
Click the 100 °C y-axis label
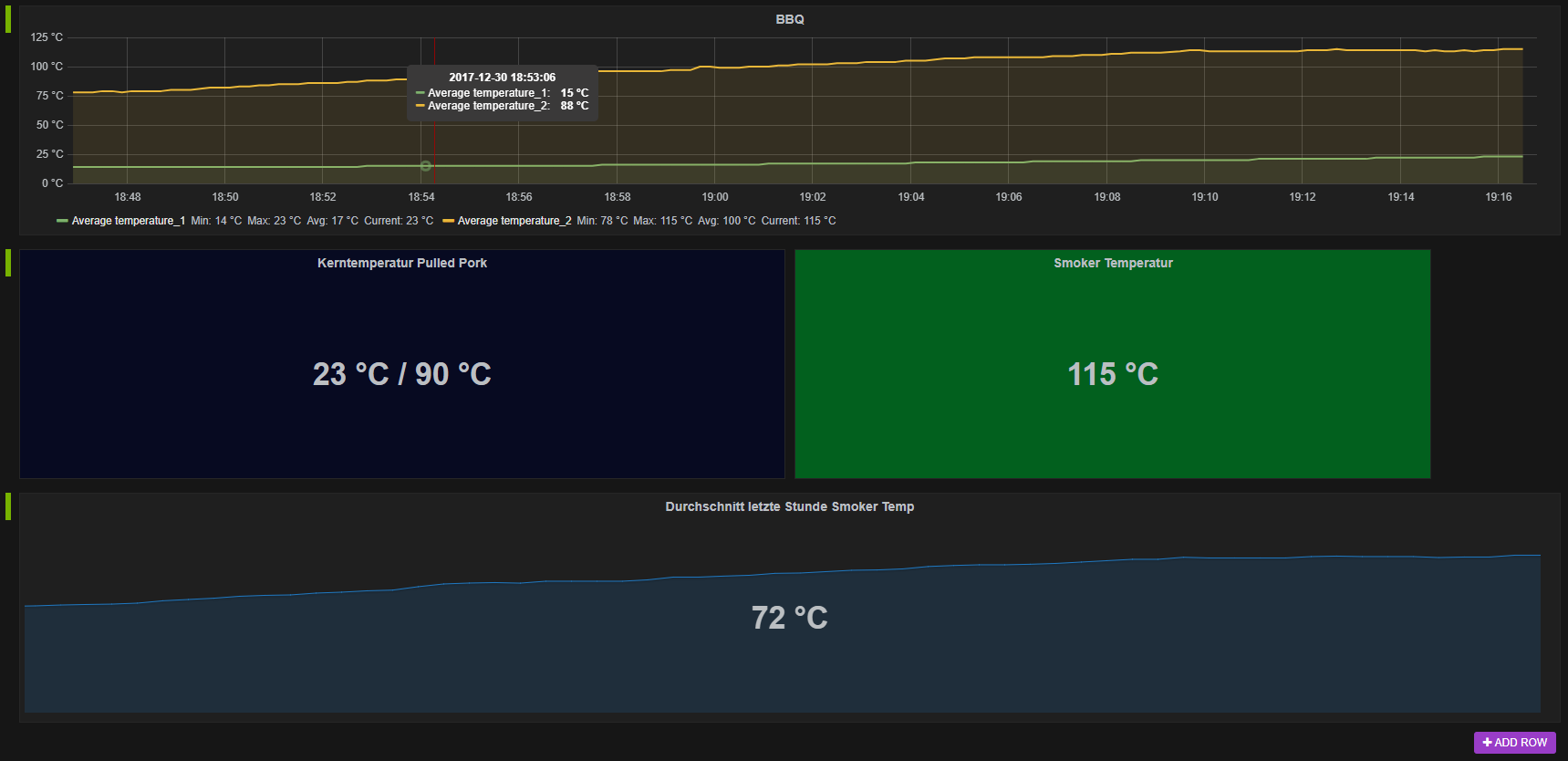[47, 67]
